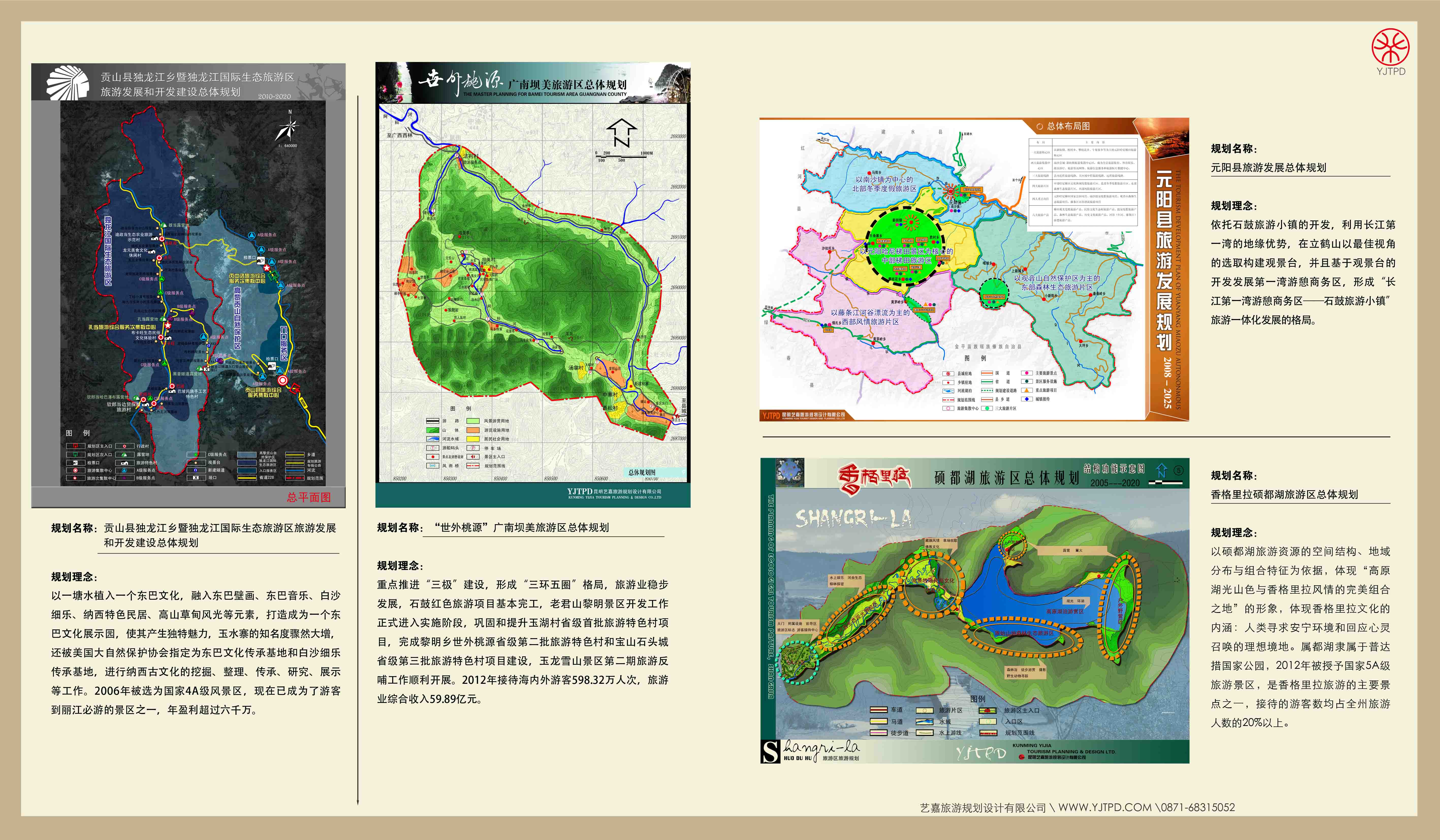
Task: Click the English Bamei master planning subtitle
Action: pyautogui.click(x=545, y=94)
